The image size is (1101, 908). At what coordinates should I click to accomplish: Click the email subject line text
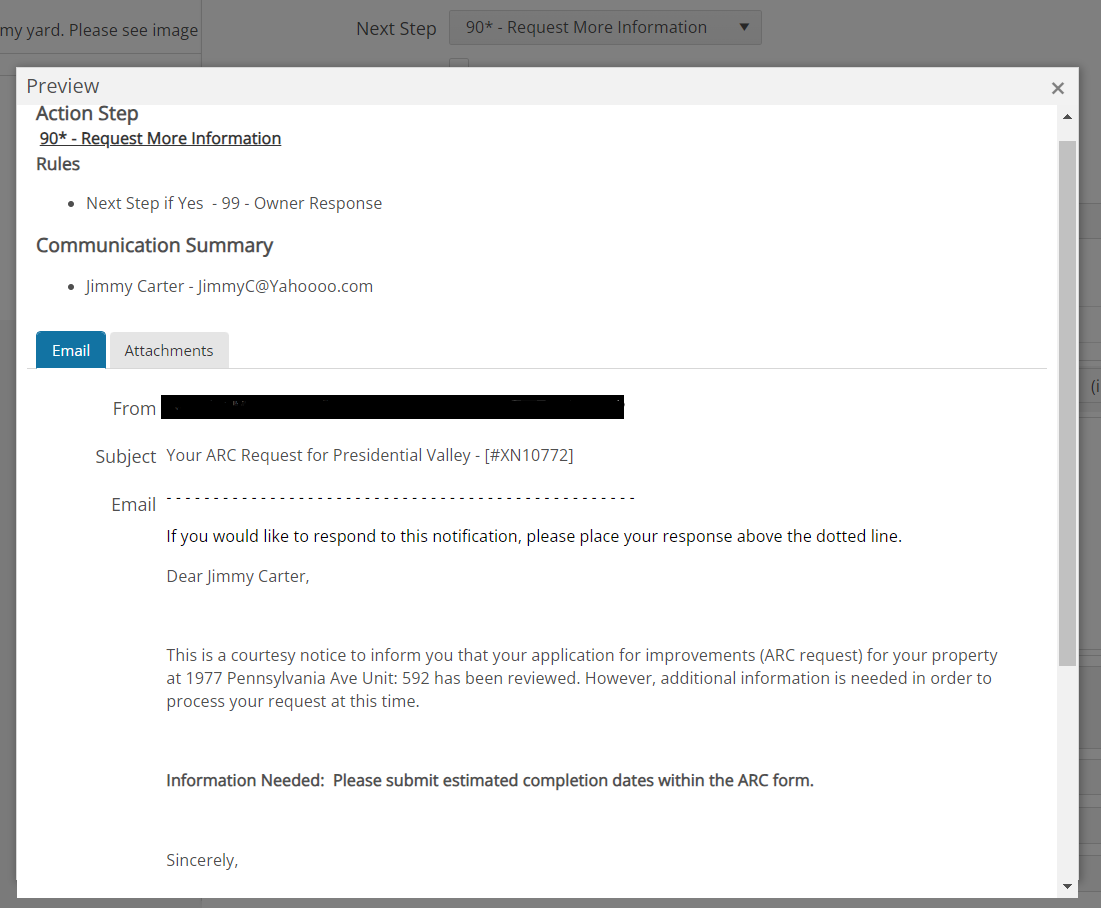click(370, 455)
